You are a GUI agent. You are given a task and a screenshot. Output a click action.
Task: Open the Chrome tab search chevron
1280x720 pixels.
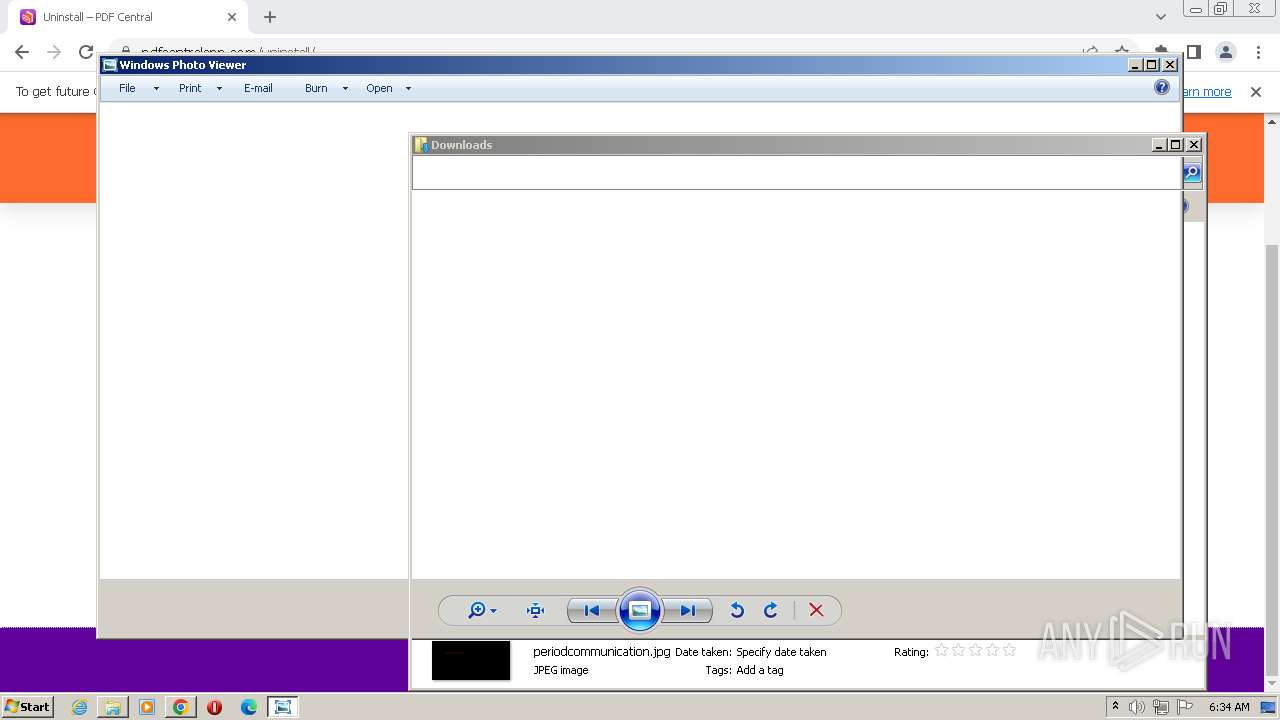[1161, 17]
